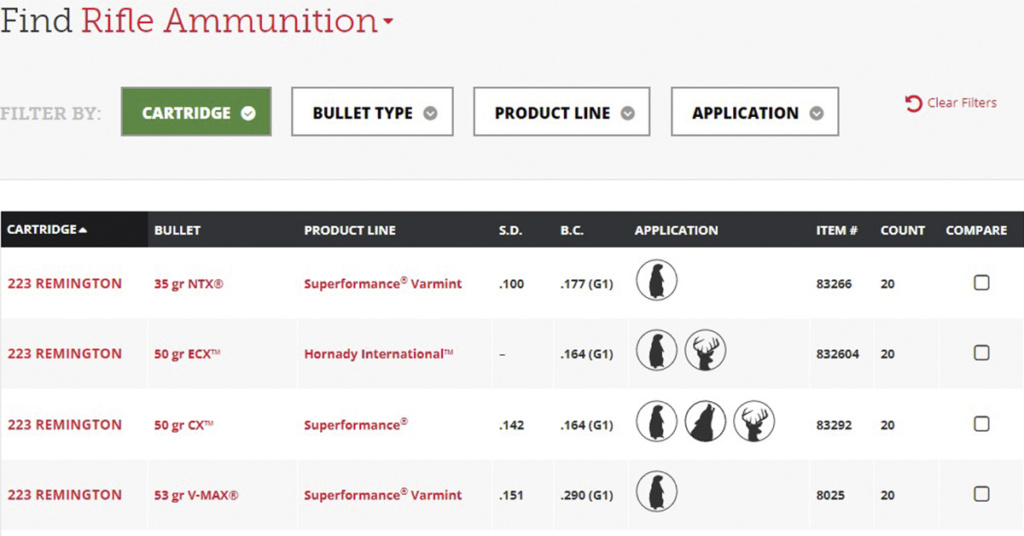Expand the Rifle Ammunition title dropdown arrow
Screen dimensions: 1024x536
[x=389, y=22]
